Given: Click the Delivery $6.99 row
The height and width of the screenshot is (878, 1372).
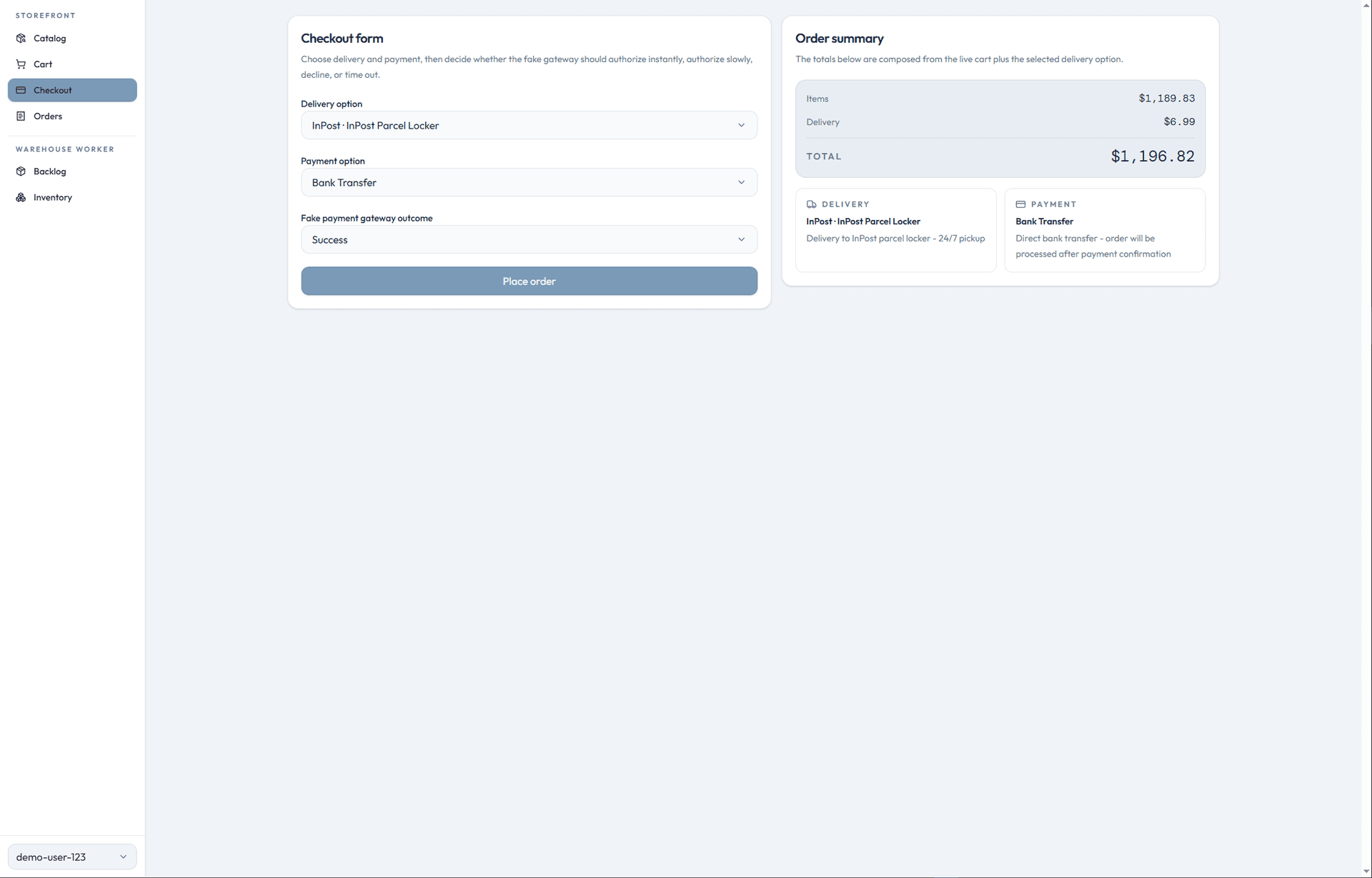Looking at the screenshot, I should [x=1000, y=121].
